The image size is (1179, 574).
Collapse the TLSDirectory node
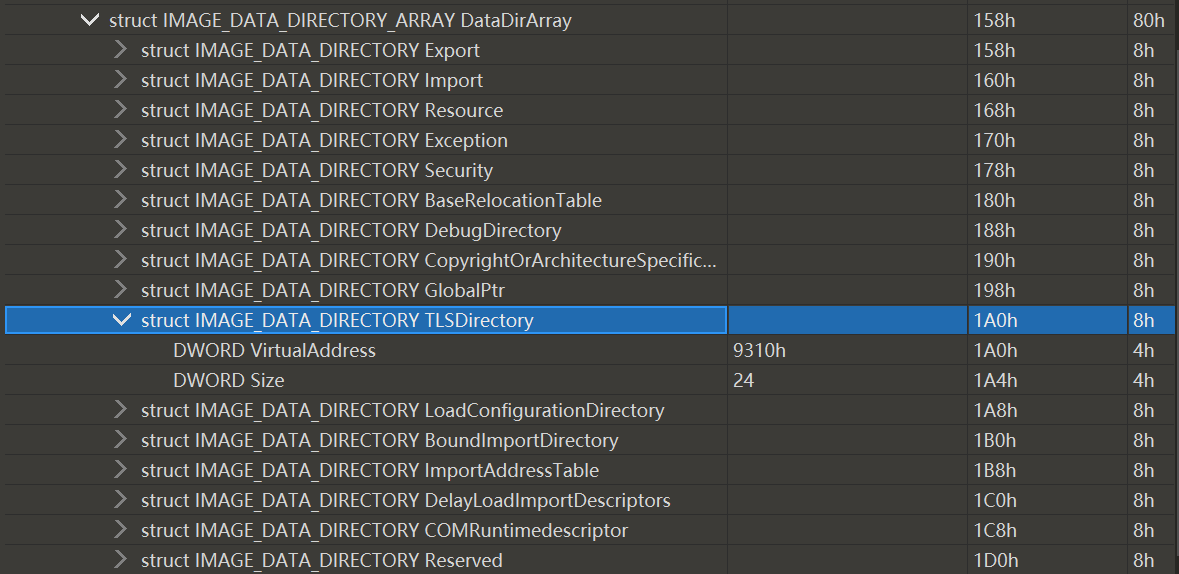tap(121, 320)
